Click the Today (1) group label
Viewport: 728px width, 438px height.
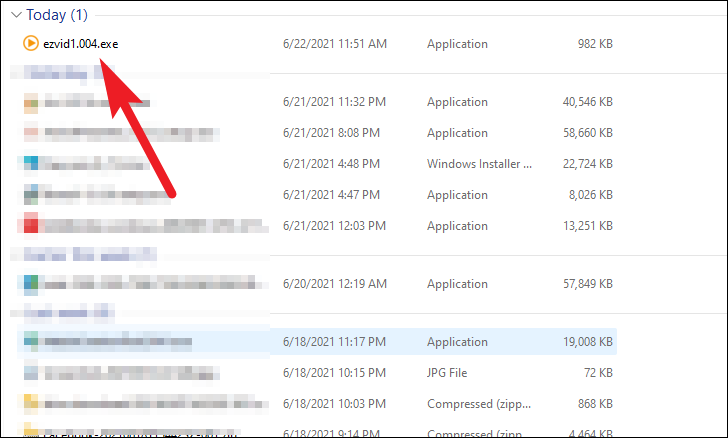[x=56, y=16]
